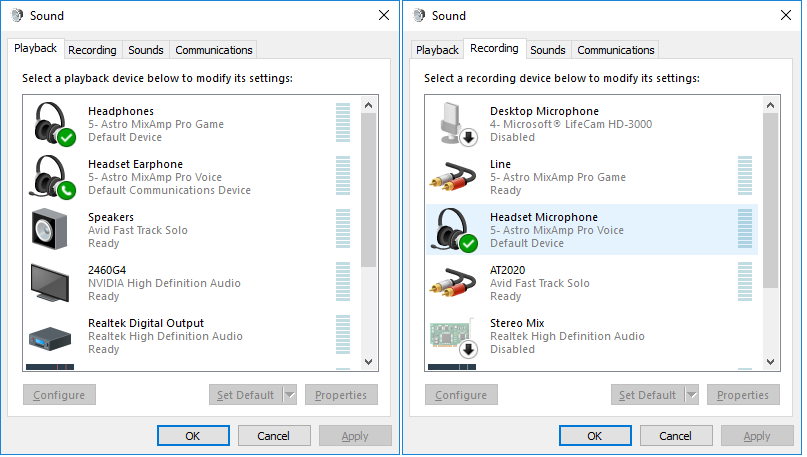This screenshot has width=807, height=457.
Task: Click Cancel in the Playback window
Action: (x=274, y=436)
